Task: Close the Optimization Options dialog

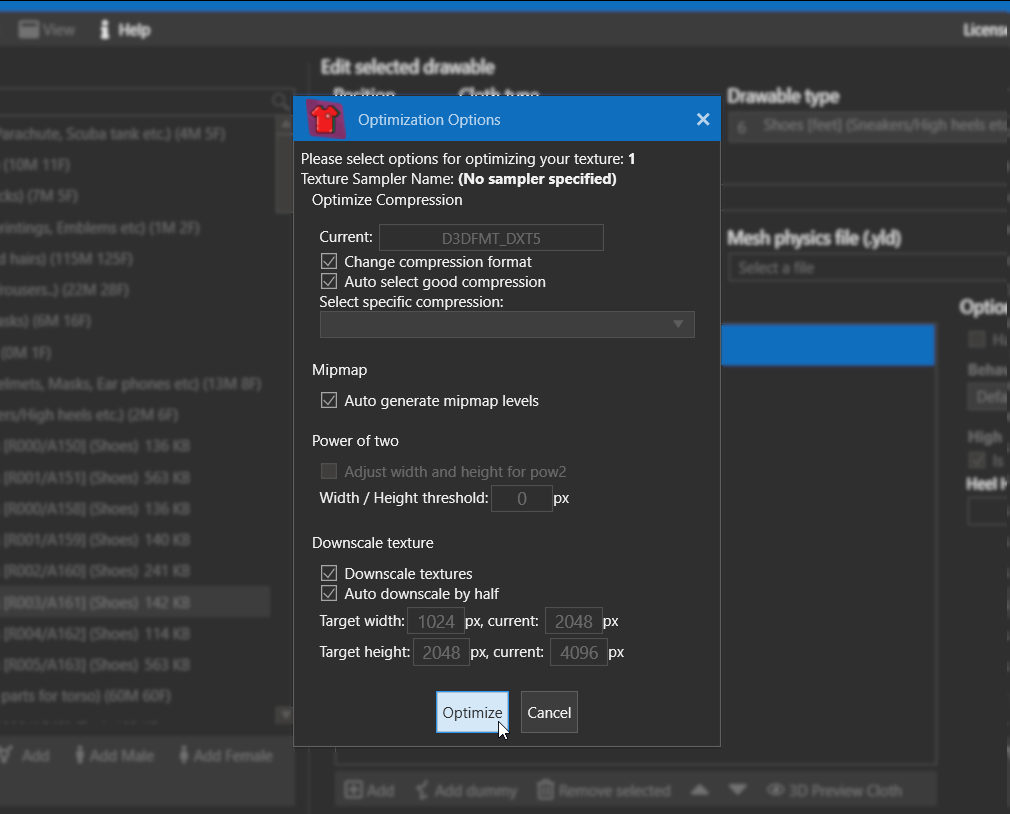Action: click(703, 119)
